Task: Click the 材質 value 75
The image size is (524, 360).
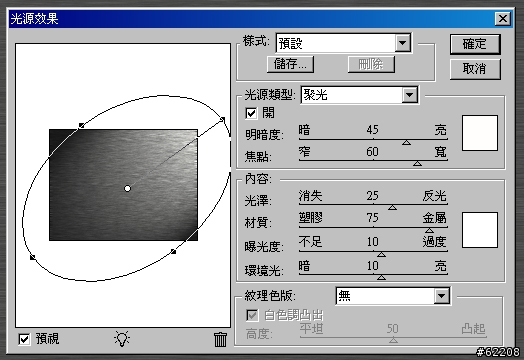Action: pos(373,218)
